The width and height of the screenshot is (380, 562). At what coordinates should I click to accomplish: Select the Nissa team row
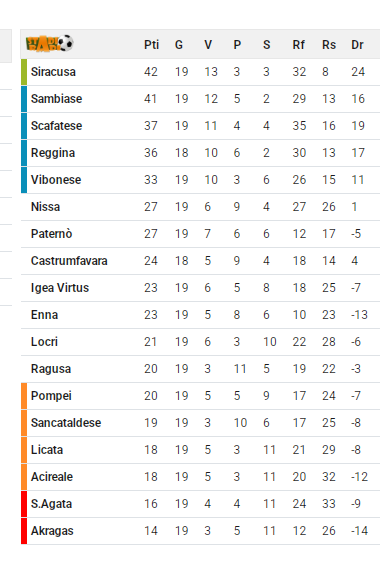point(200,207)
